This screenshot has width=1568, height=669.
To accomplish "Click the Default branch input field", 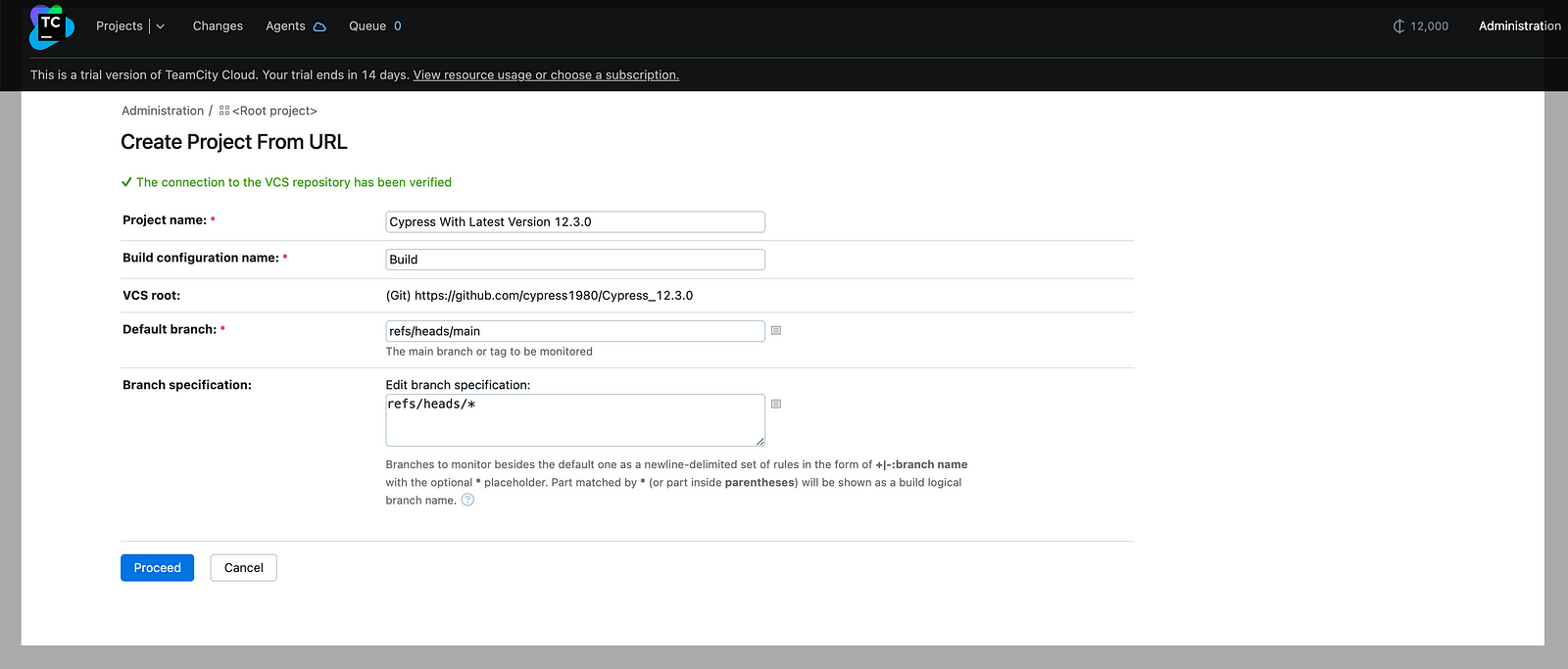I will 574,331.
